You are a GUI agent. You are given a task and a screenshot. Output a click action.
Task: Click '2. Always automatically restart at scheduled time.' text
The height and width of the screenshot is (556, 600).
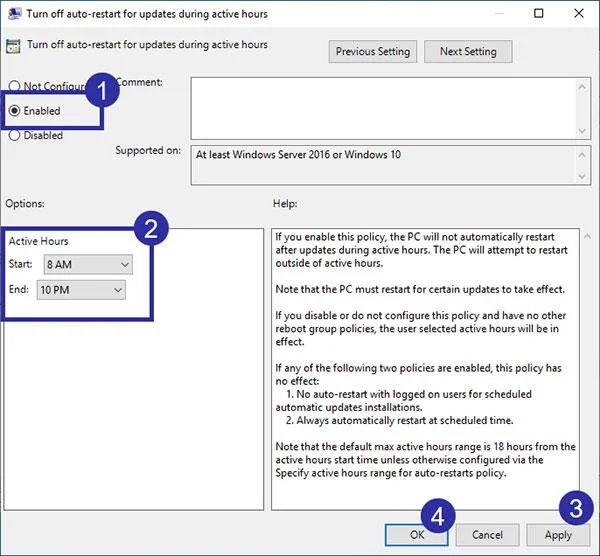click(x=399, y=421)
